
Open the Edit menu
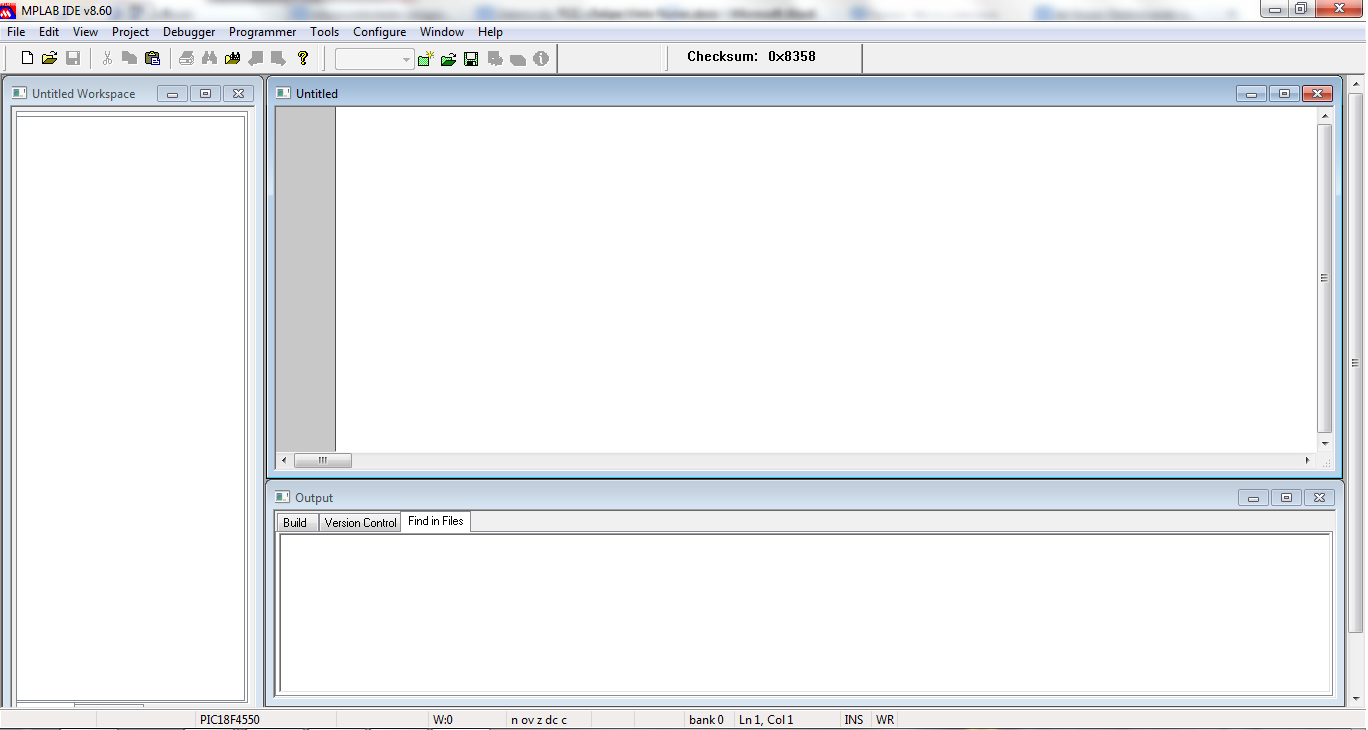pos(49,32)
